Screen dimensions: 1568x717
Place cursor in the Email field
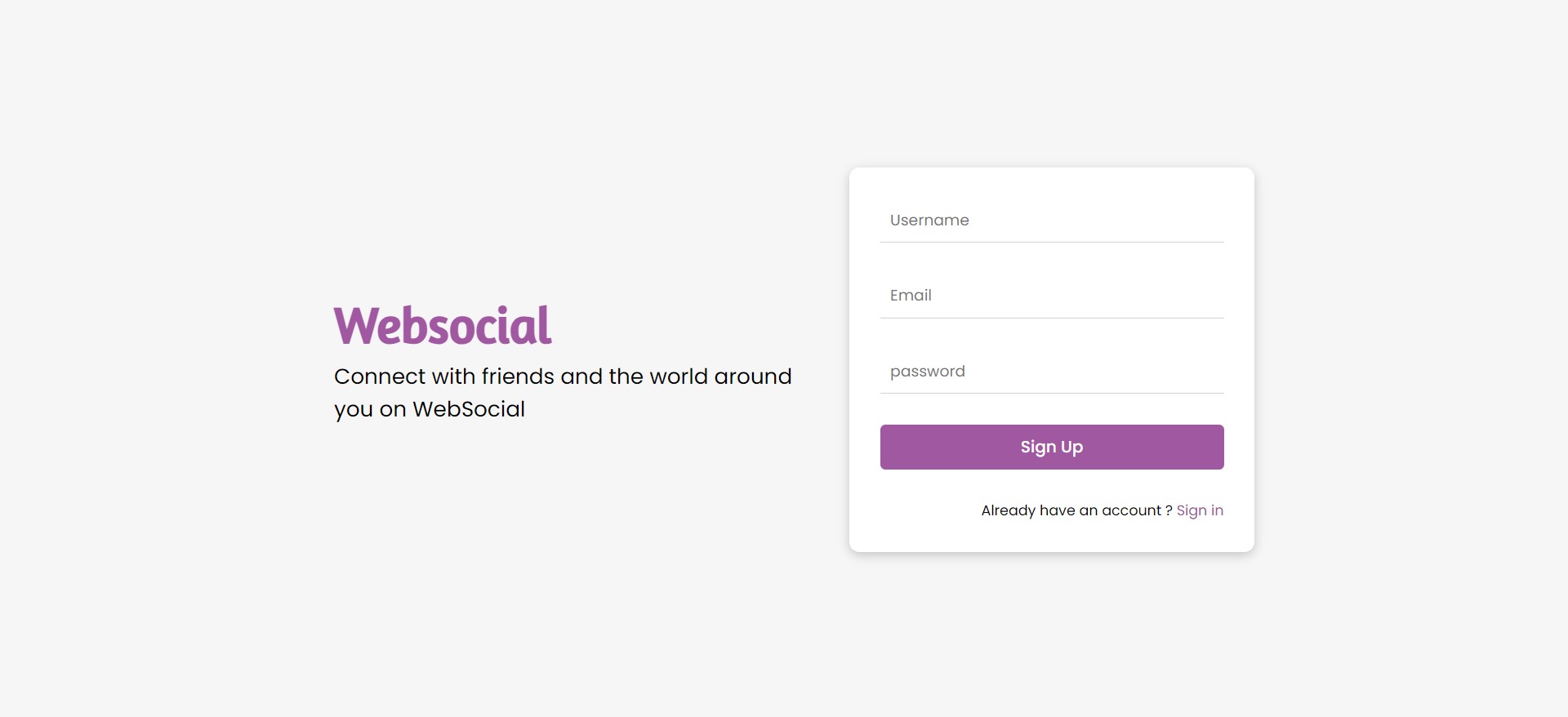click(1051, 296)
